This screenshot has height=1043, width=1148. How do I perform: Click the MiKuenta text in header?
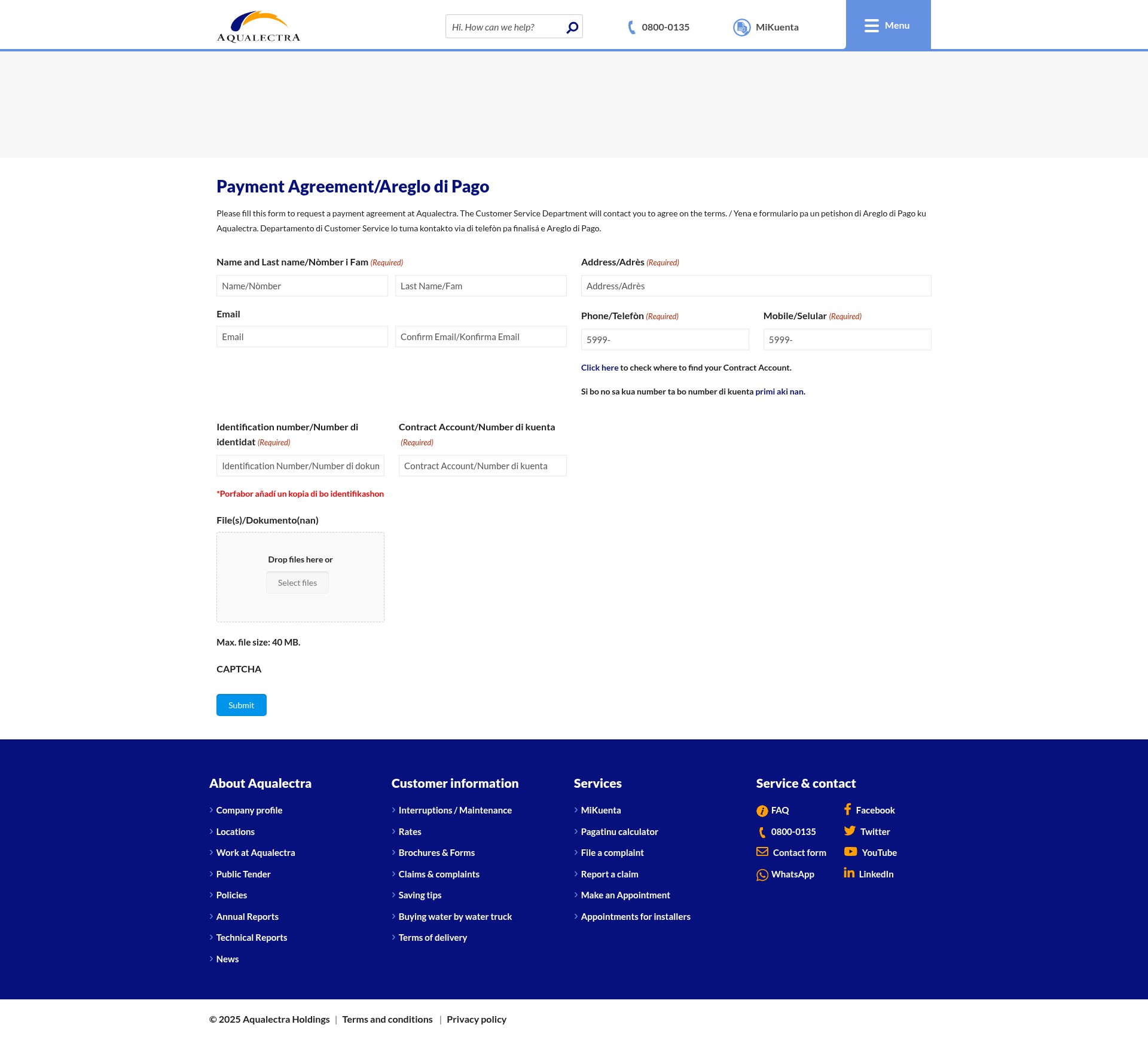pyautogui.click(x=777, y=27)
